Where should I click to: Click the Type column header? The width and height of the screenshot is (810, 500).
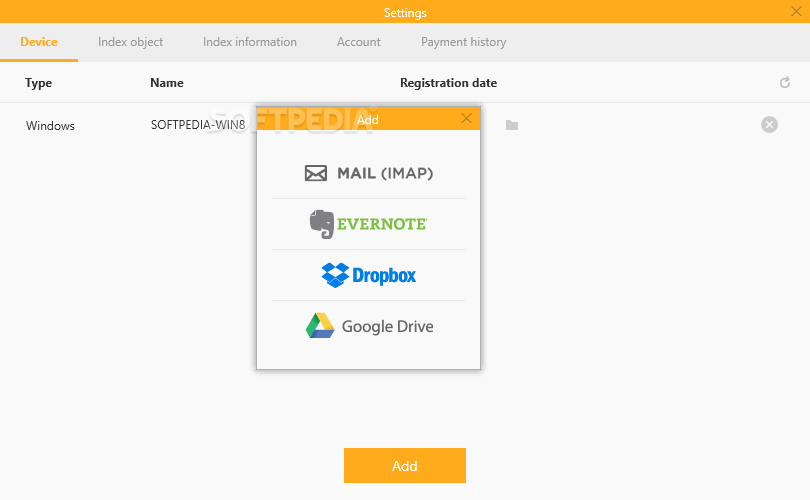pyautogui.click(x=38, y=83)
